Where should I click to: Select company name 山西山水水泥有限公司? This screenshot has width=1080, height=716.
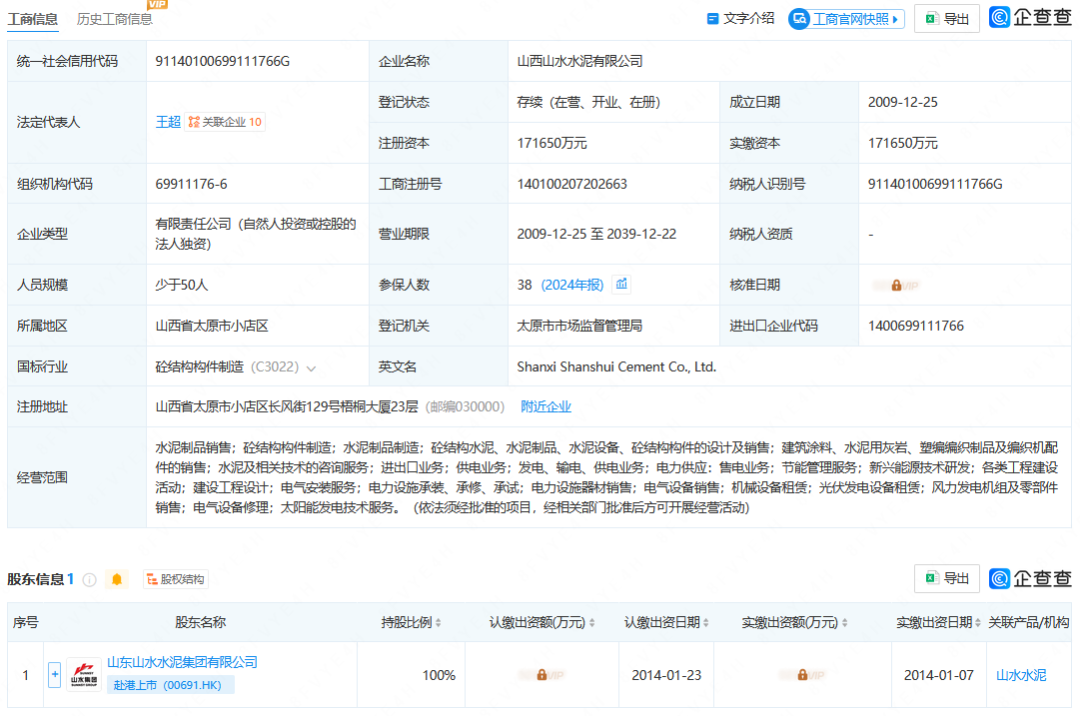(x=580, y=61)
